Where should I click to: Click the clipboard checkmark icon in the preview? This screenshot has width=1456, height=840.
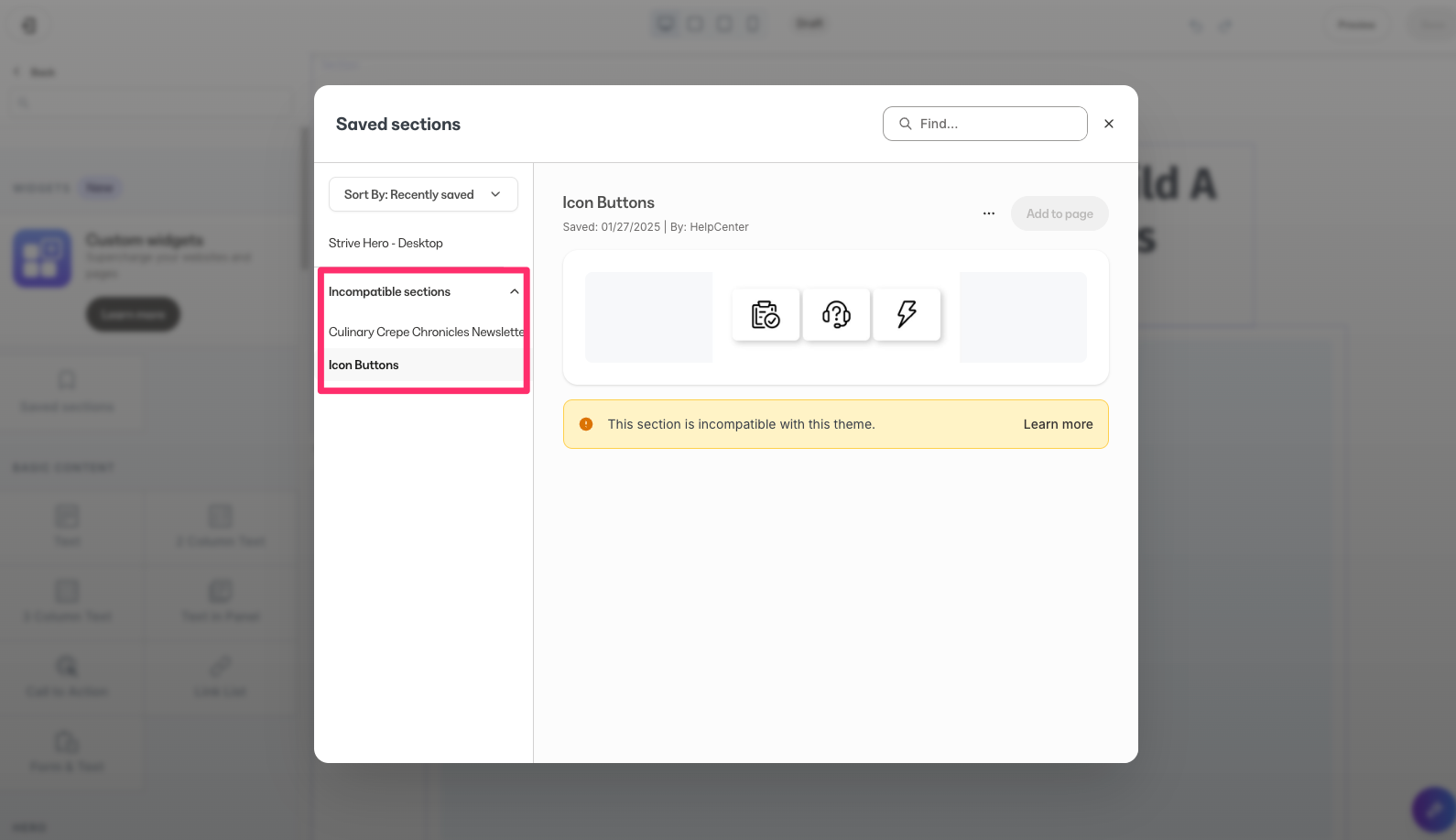766,314
